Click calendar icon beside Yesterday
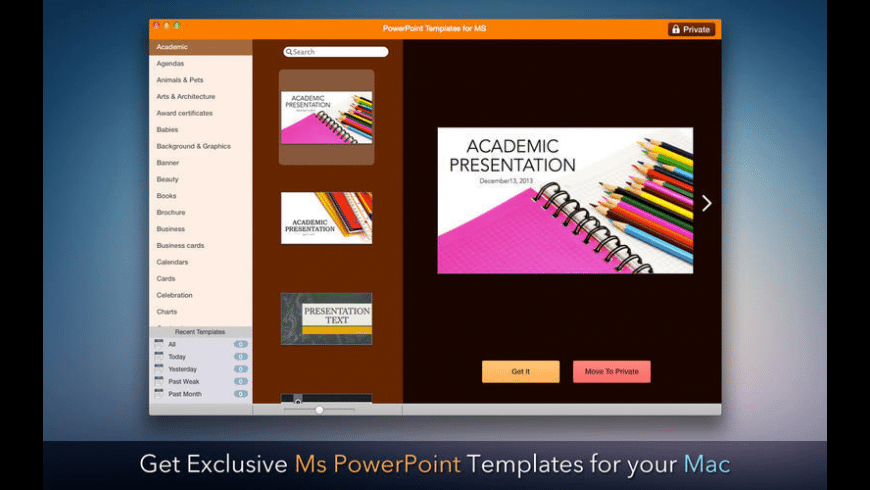The height and width of the screenshot is (490, 870). tap(159, 368)
